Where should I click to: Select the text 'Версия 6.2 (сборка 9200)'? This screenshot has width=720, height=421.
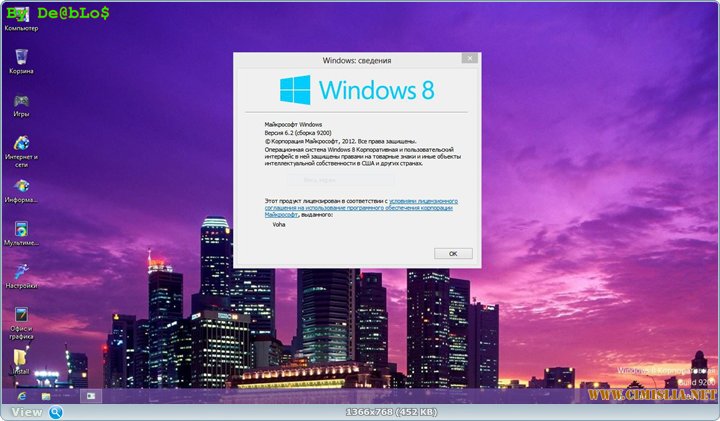pos(298,133)
